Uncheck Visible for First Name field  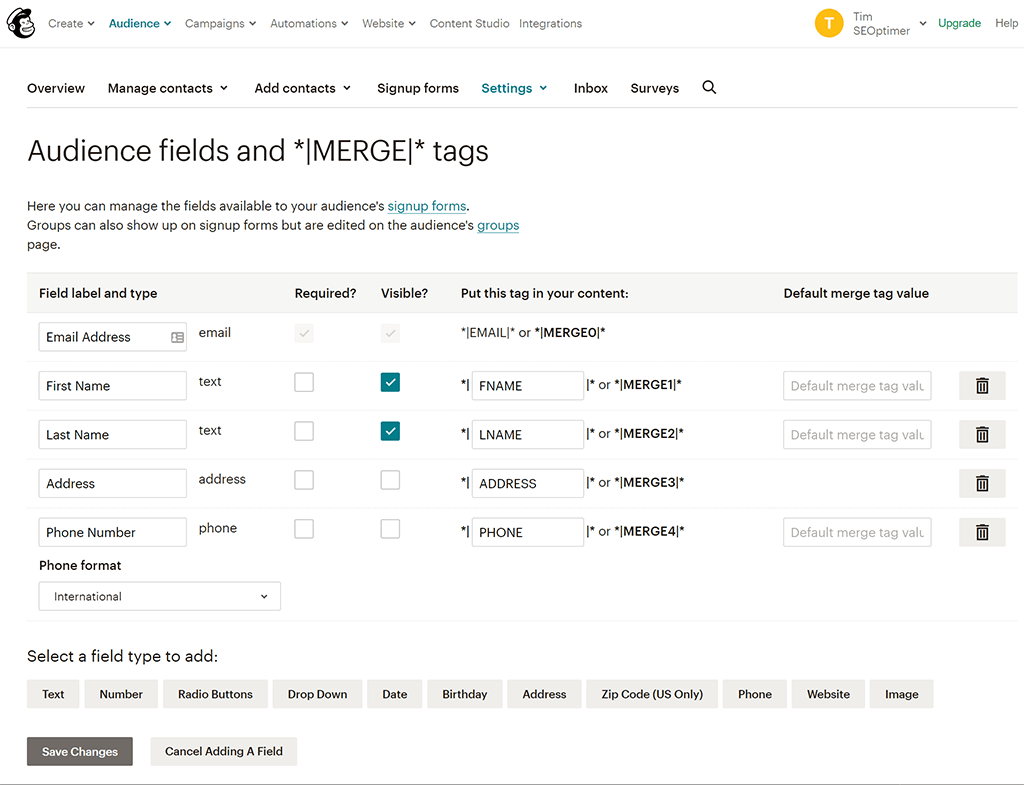tap(390, 382)
